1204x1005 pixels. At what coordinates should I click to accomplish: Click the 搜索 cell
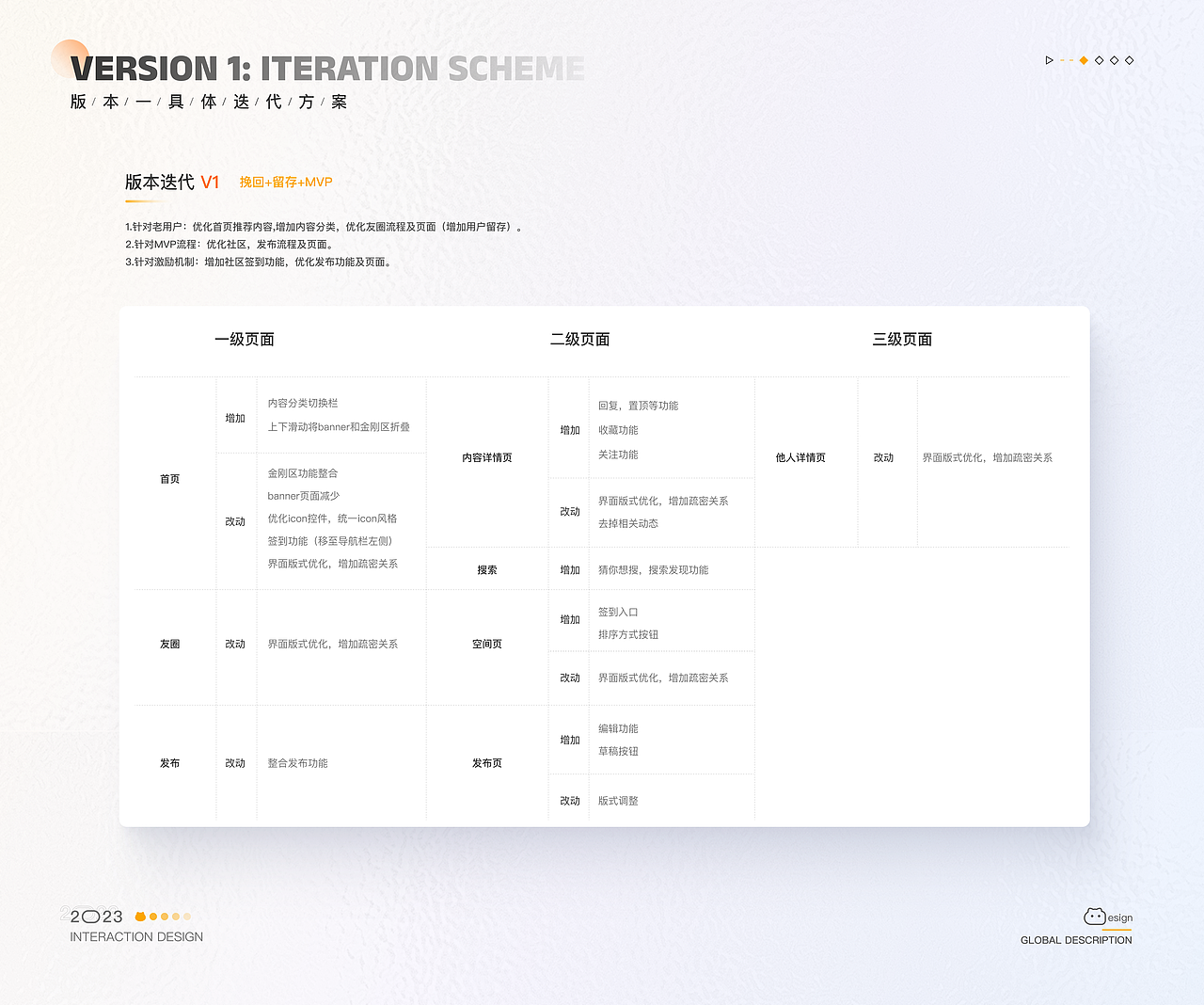487,570
